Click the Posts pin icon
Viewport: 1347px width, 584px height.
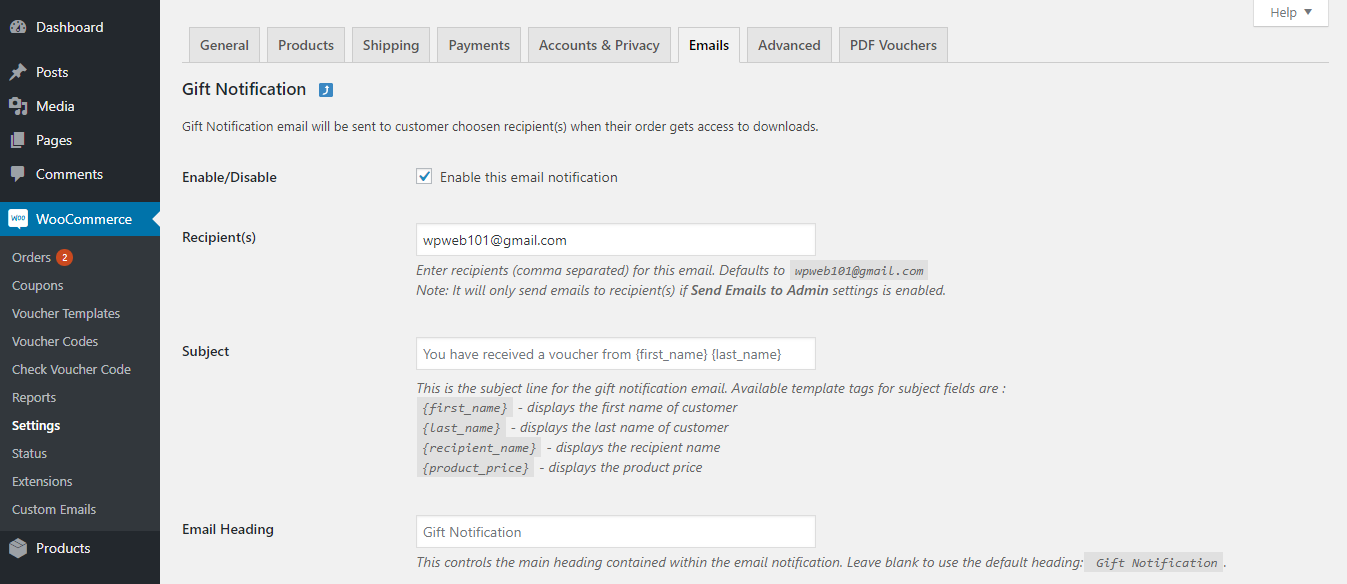(18, 72)
